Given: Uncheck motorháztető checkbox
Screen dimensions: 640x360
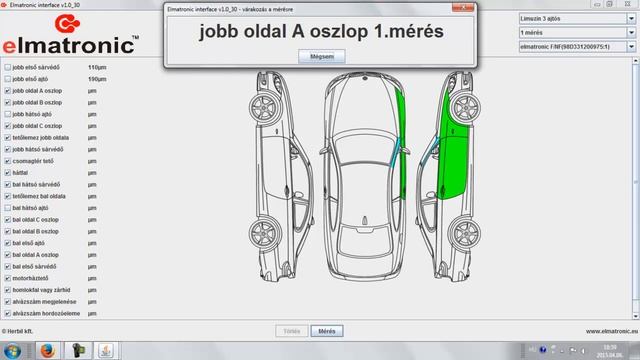Looking at the screenshot, I should [x=7, y=278].
